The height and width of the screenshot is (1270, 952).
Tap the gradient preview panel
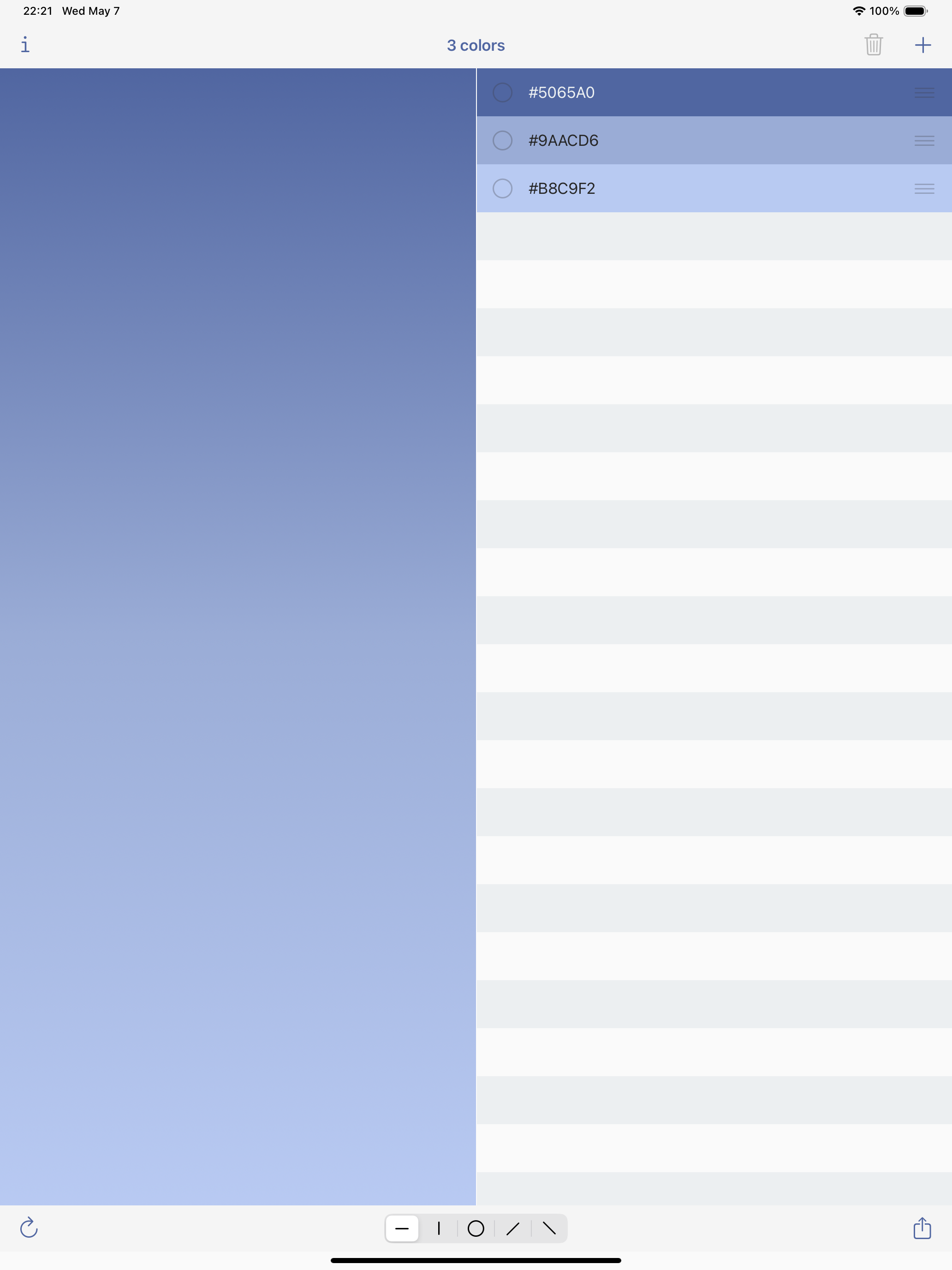[238, 636]
